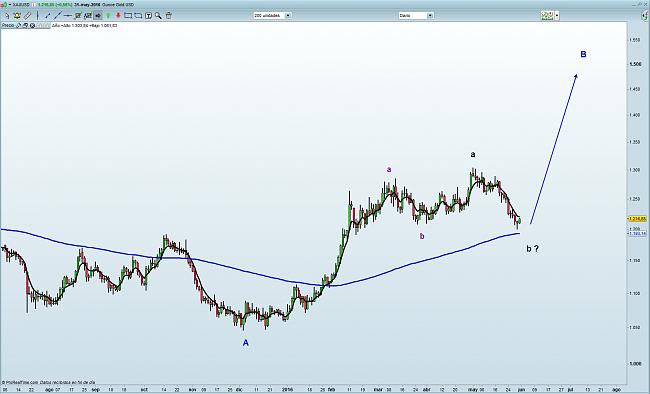
Task: Select the segment drawing tool
Action: (48, 16)
